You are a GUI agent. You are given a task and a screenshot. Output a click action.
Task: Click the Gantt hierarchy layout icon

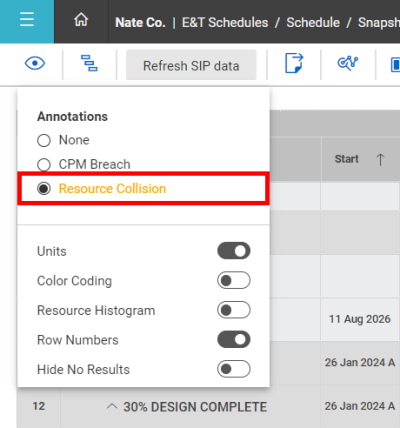click(x=89, y=63)
